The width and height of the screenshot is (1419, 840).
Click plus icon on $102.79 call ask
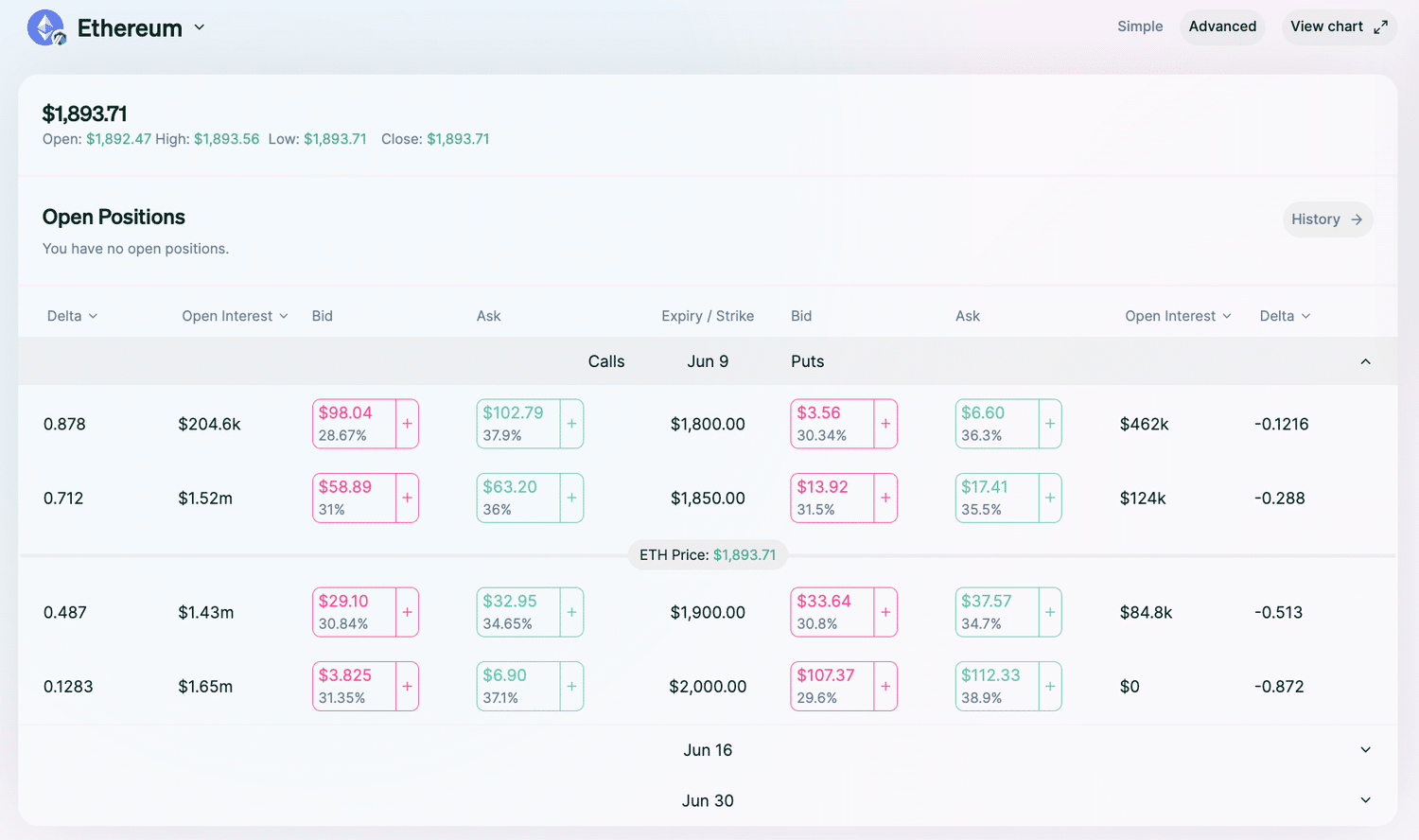point(571,424)
